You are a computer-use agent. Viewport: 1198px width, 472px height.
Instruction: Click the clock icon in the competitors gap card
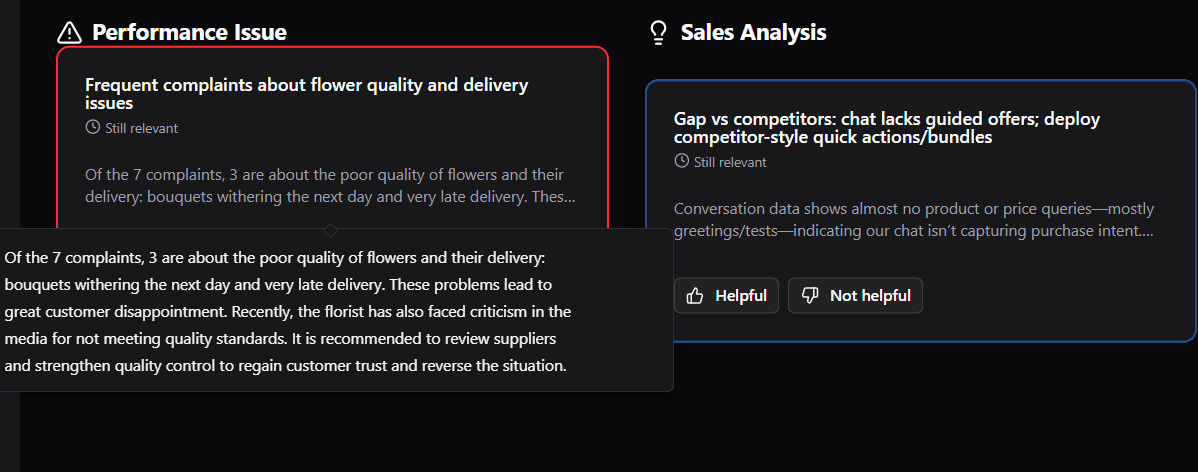click(682, 162)
